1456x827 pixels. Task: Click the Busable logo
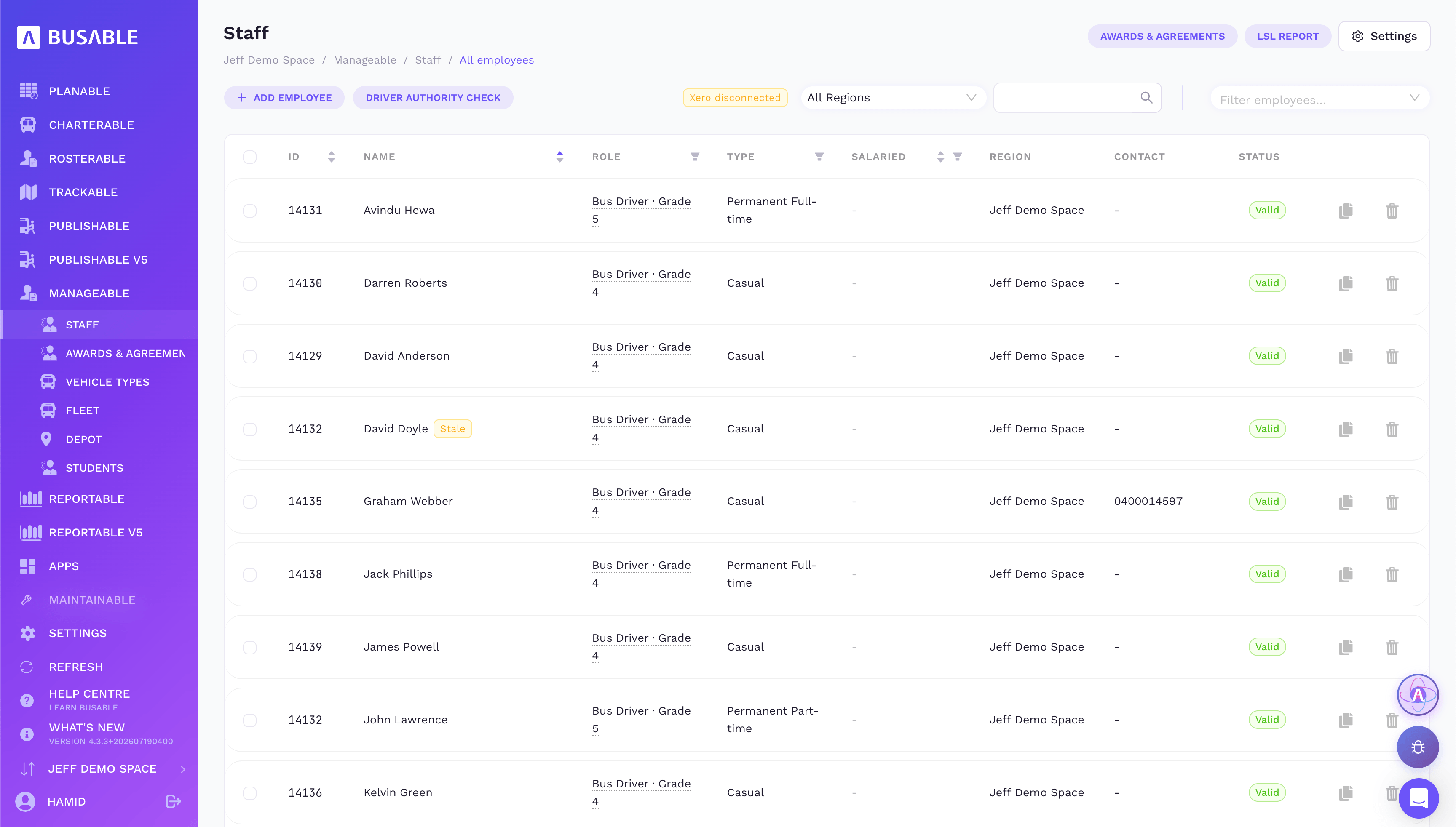tap(77, 37)
